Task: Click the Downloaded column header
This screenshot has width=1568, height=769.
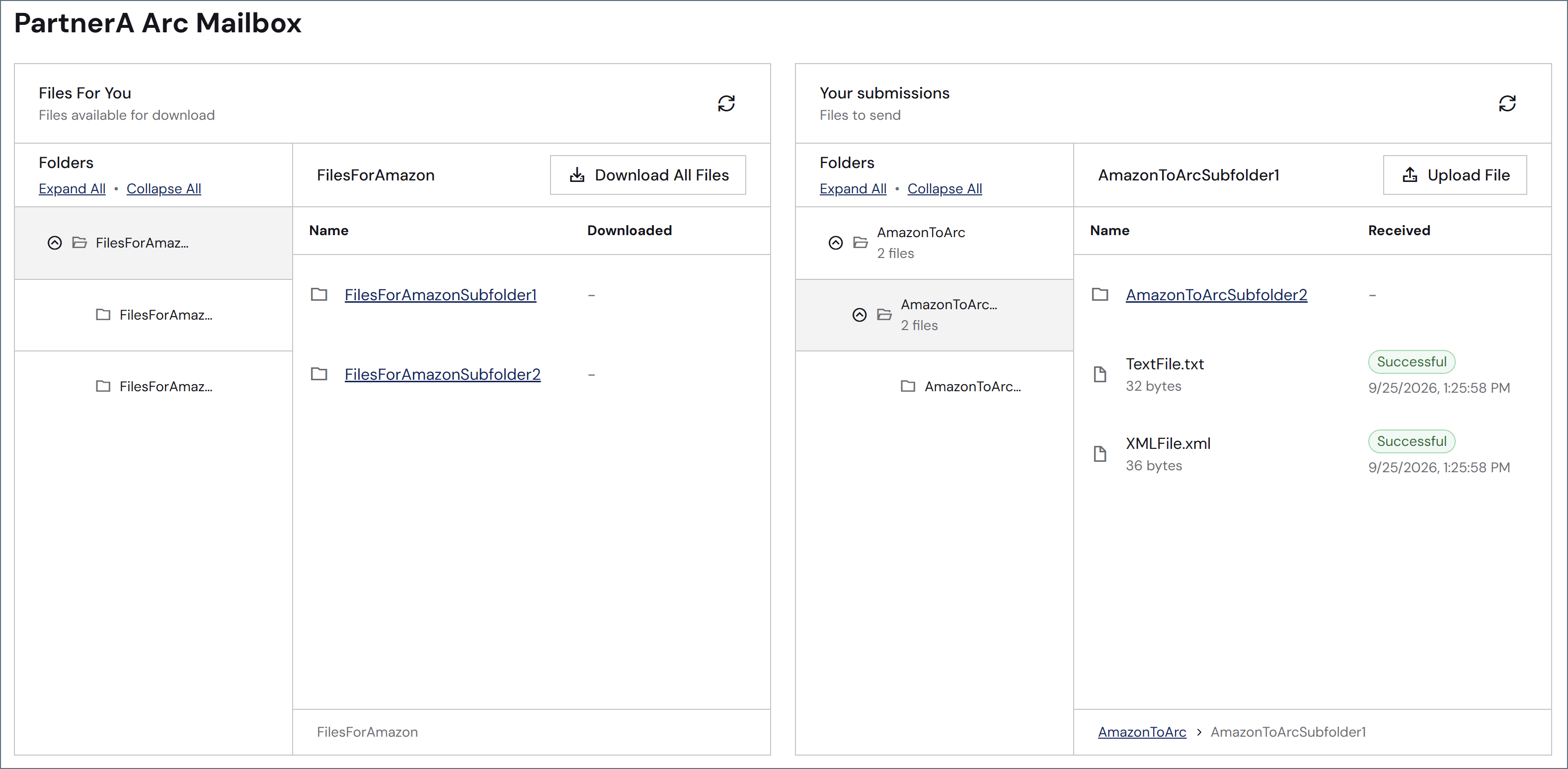Action: pos(629,231)
